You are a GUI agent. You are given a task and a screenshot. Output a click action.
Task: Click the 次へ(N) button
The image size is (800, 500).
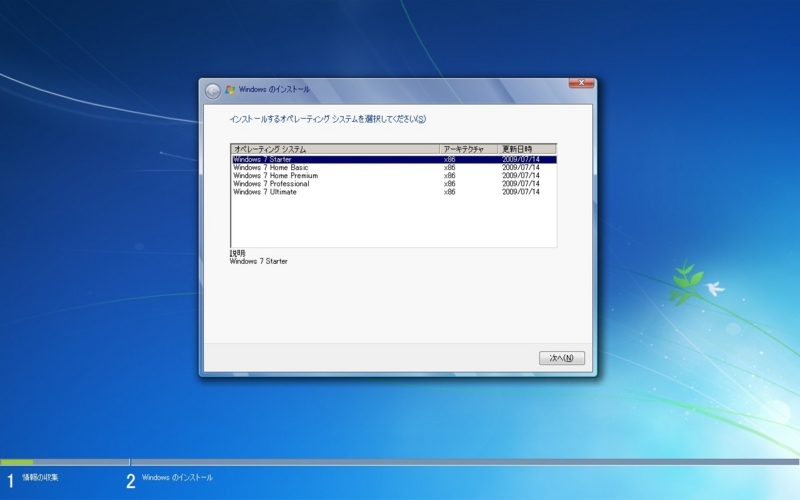562,358
